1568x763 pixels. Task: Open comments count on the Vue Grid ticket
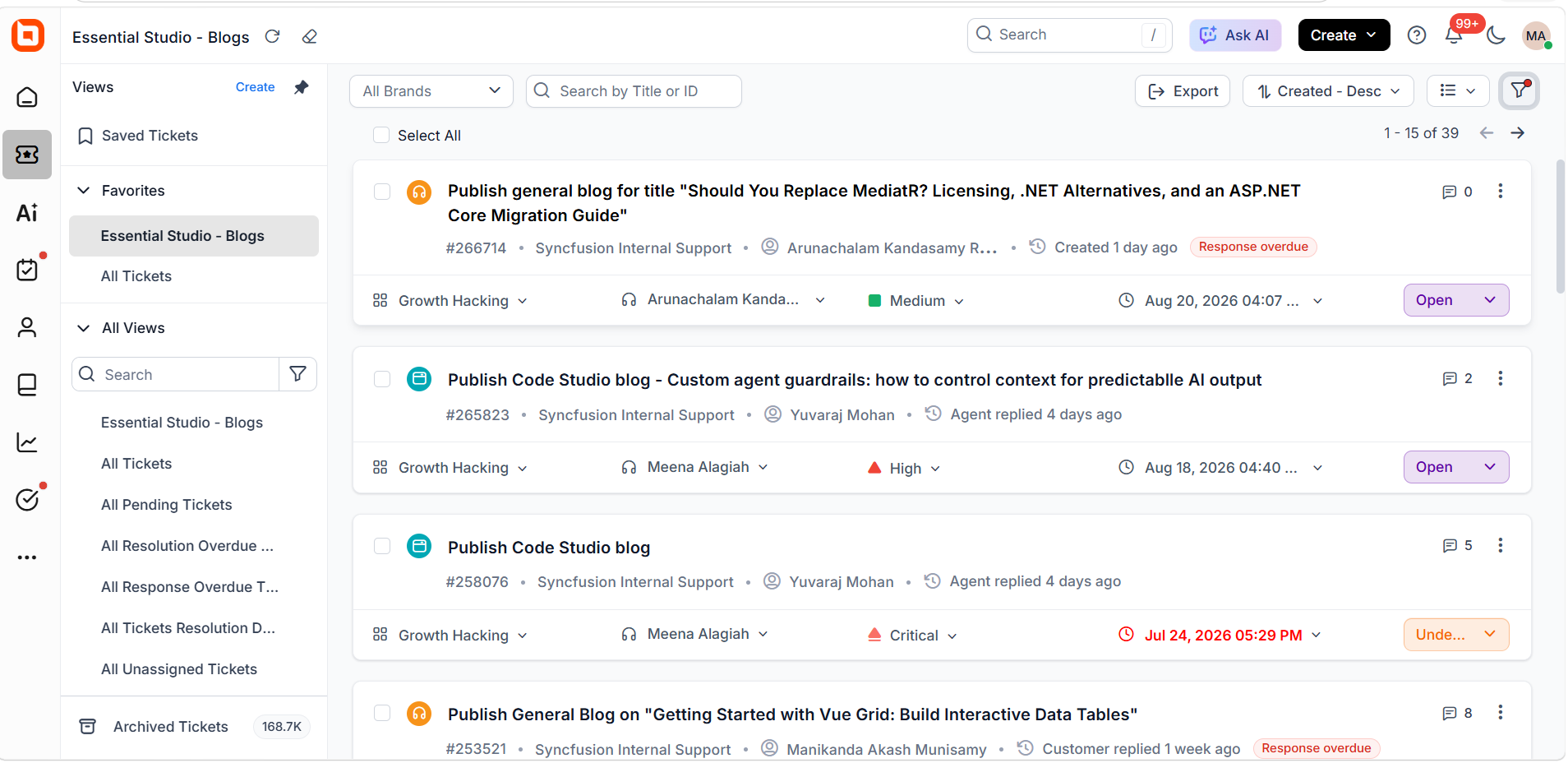pyautogui.click(x=1458, y=713)
